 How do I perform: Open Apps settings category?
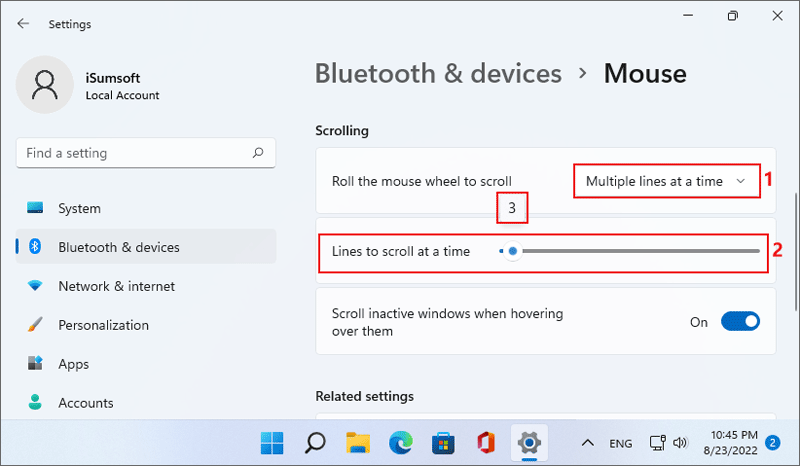[x=146, y=363]
